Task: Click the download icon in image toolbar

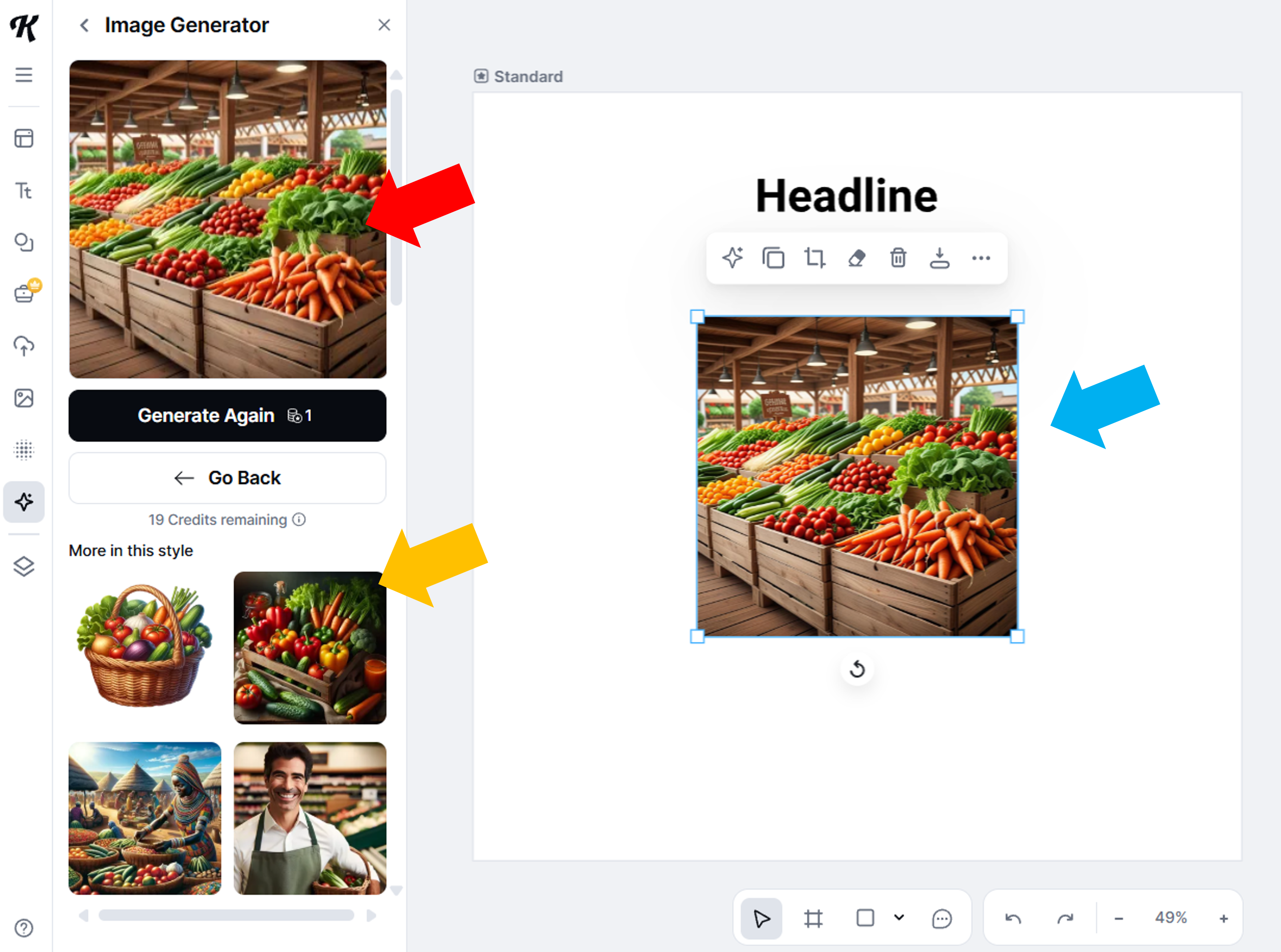Action: point(939,258)
